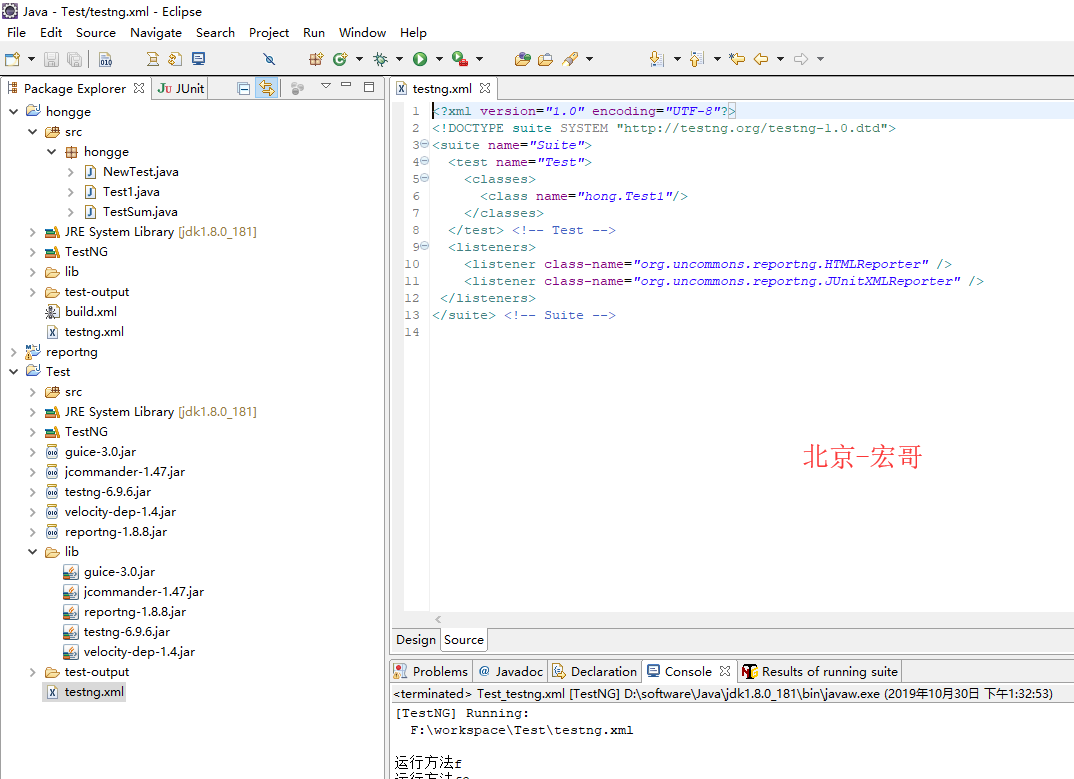1074x779 pixels.
Task: Minimize the Package Explorer panel
Action: [x=346, y=85]
